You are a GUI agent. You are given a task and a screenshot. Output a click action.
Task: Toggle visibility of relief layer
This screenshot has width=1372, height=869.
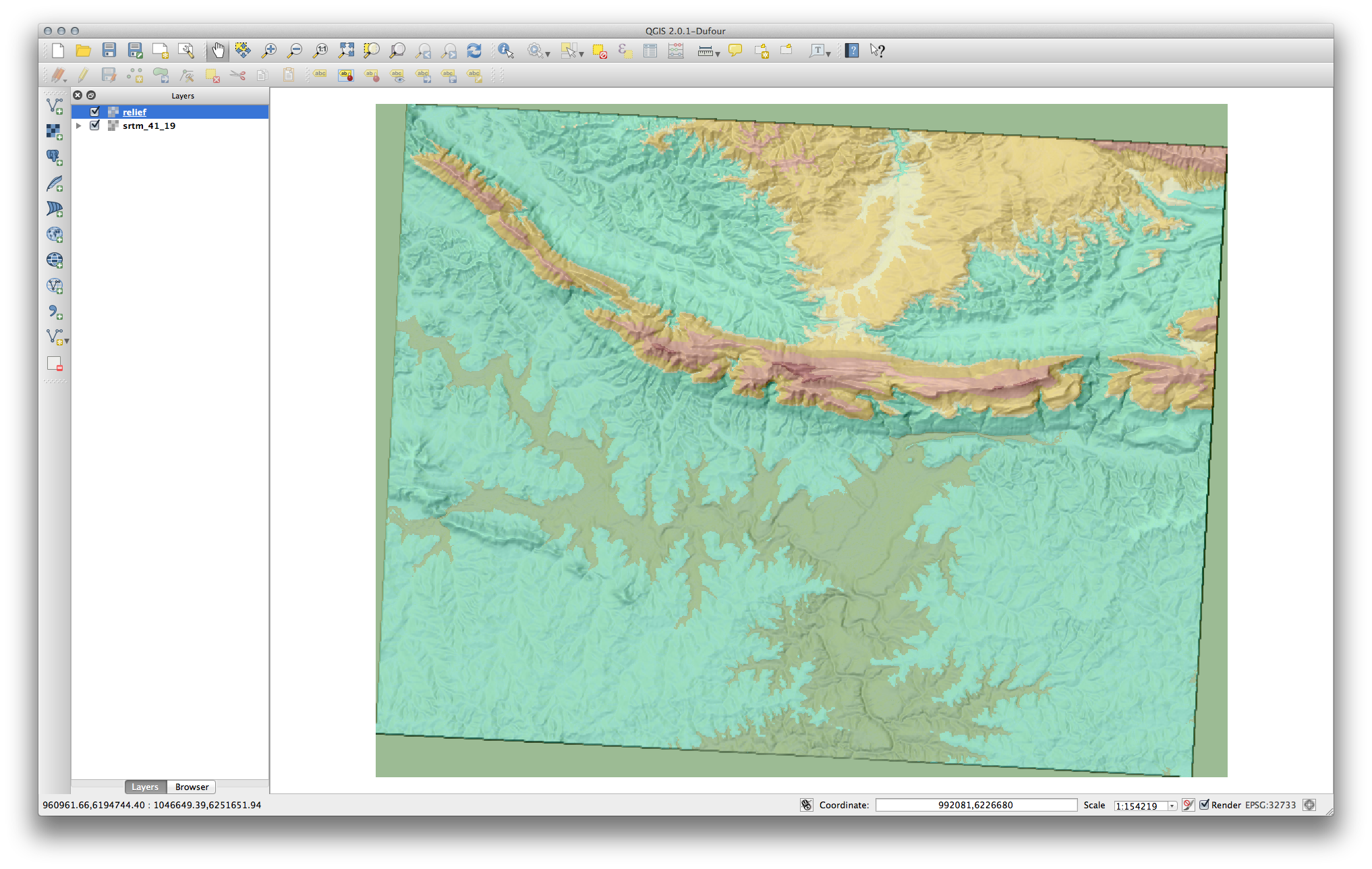point(95,112)
